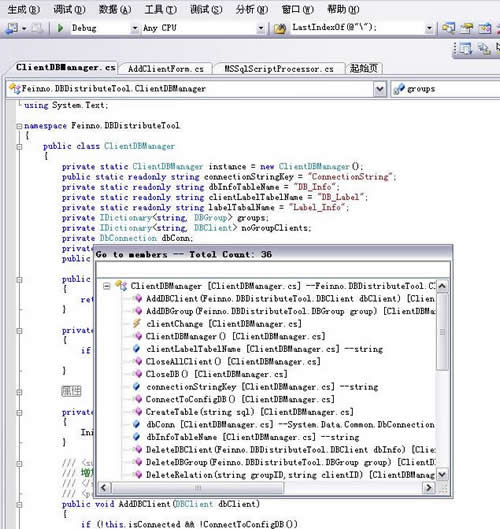Open the 调试(D) menu
Image resolution: width=500 pixels, height=529 pixels.
(x=69, y=9)
